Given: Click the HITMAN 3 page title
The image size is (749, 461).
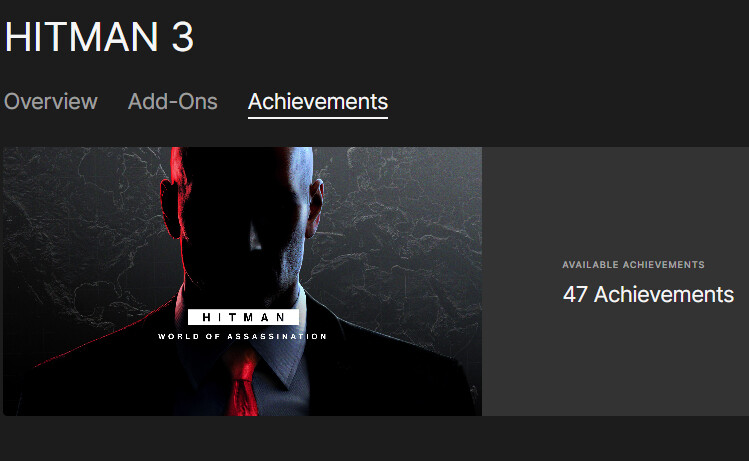Looking at the screenshot, I should pos(99,36).
